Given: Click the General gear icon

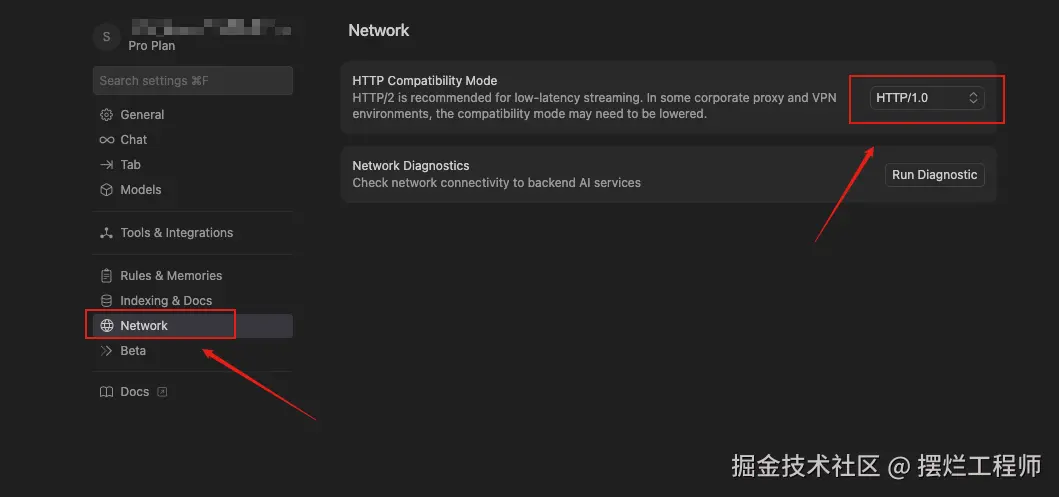Looking at the screenshot, I should tap(106, 115).
